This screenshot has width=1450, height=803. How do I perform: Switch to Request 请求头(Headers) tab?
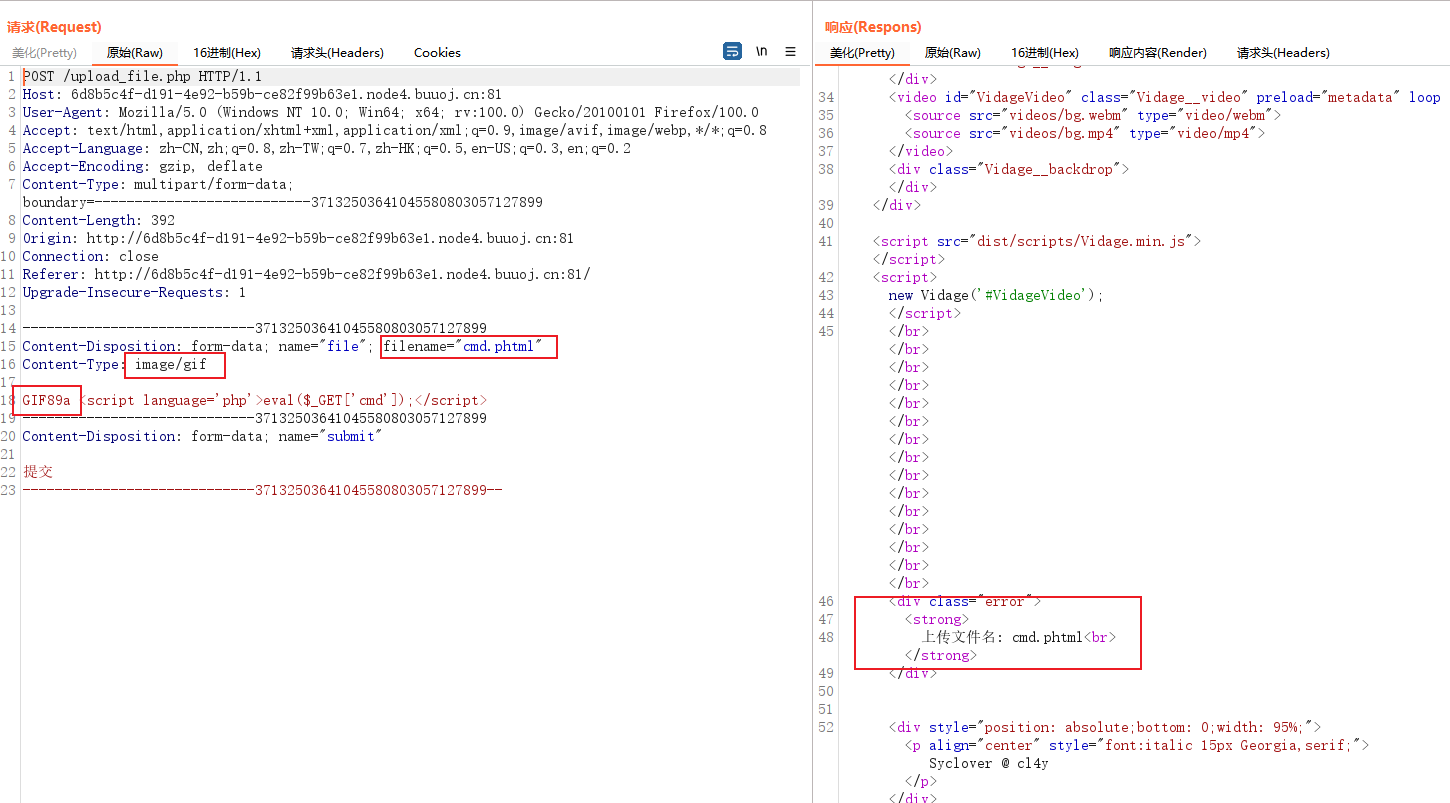click(x=337, y=53)
